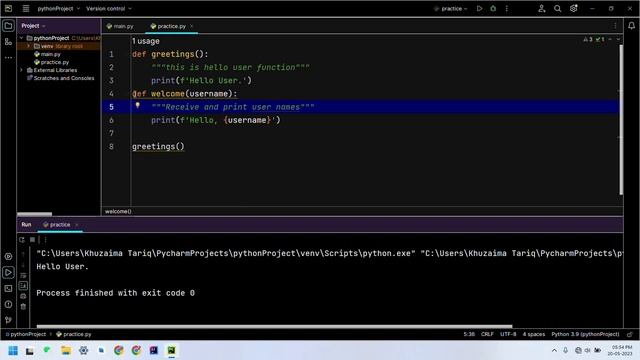The image size is (640, 360).
Task: Expand the venv folder
Action: pyautogui.click(x=29, y=46)
